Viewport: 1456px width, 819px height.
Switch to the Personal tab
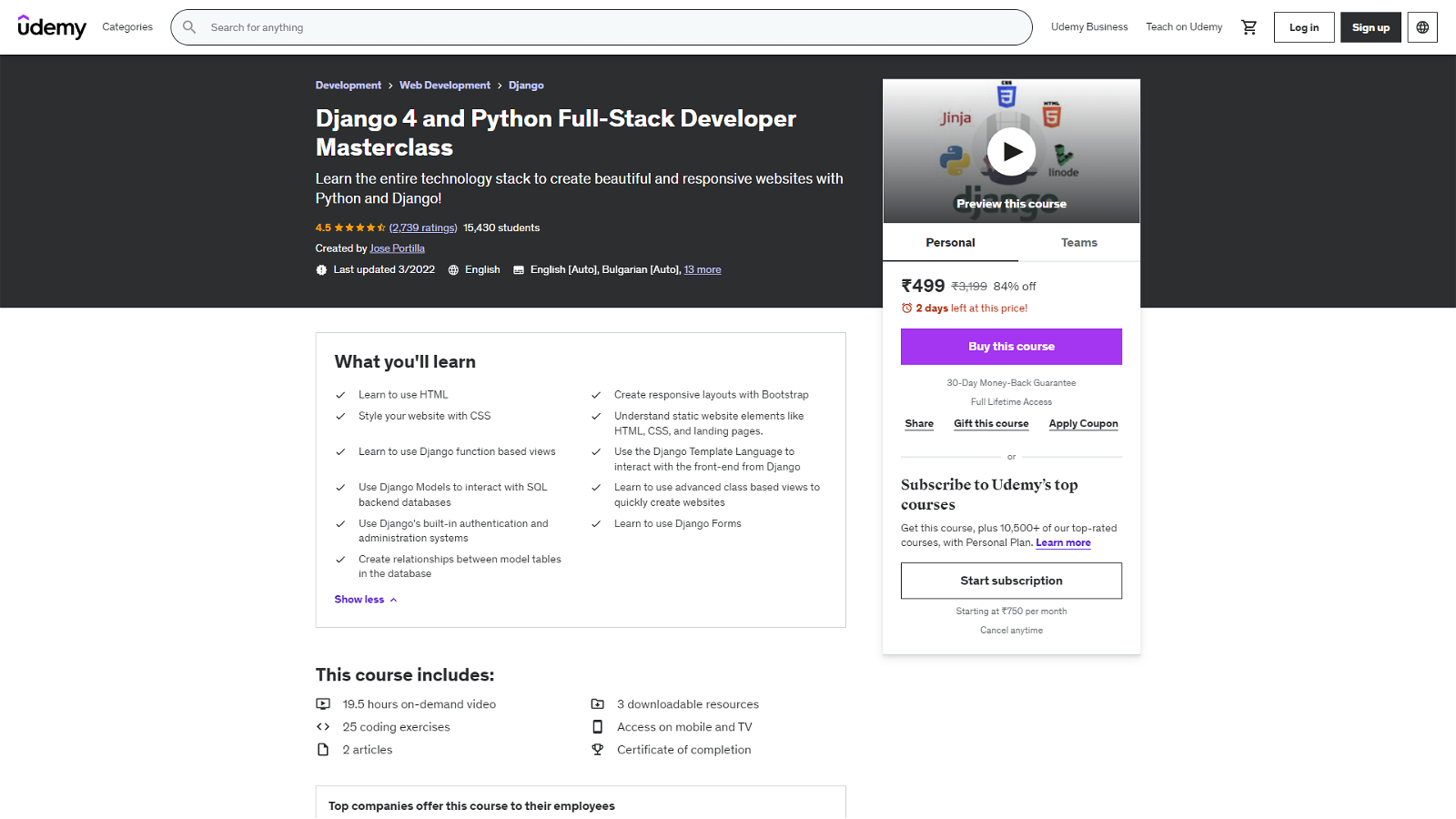click(x=950, y=243)
